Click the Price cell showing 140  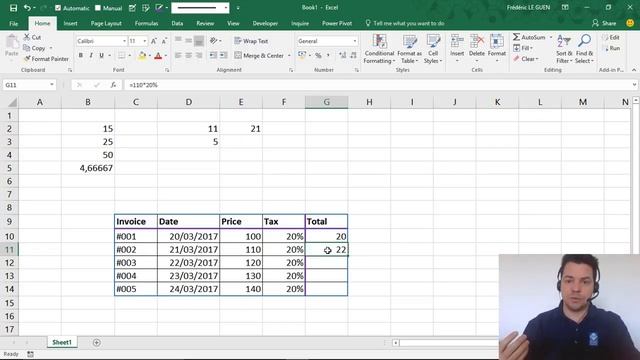[241, 289]
